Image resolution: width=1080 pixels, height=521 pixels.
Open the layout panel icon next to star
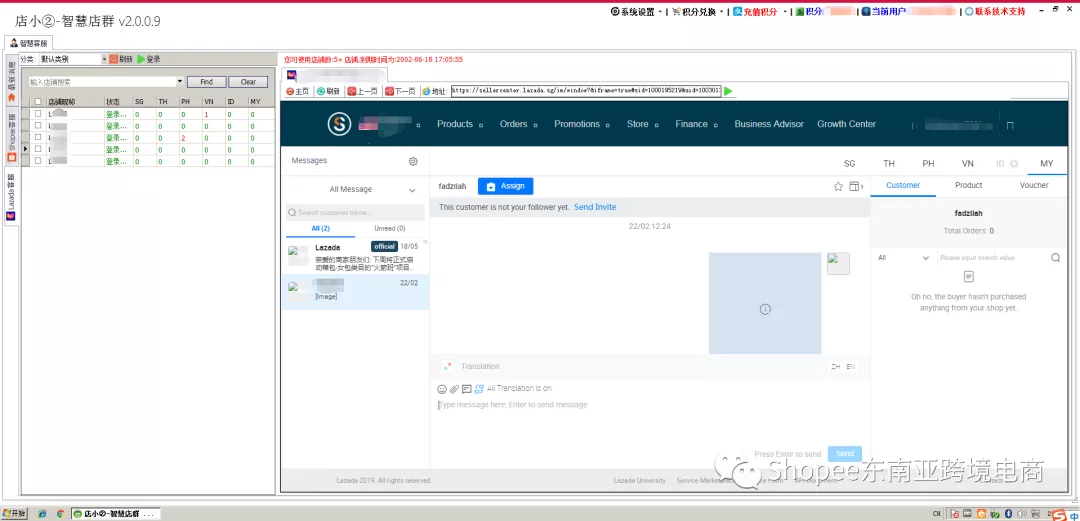[x=856, y=186]
